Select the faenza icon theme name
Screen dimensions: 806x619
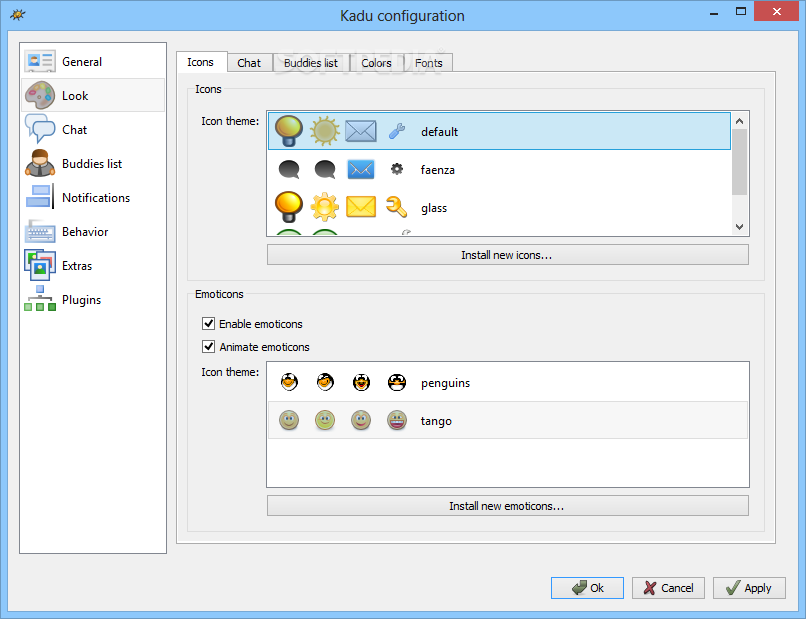(437, 170)
